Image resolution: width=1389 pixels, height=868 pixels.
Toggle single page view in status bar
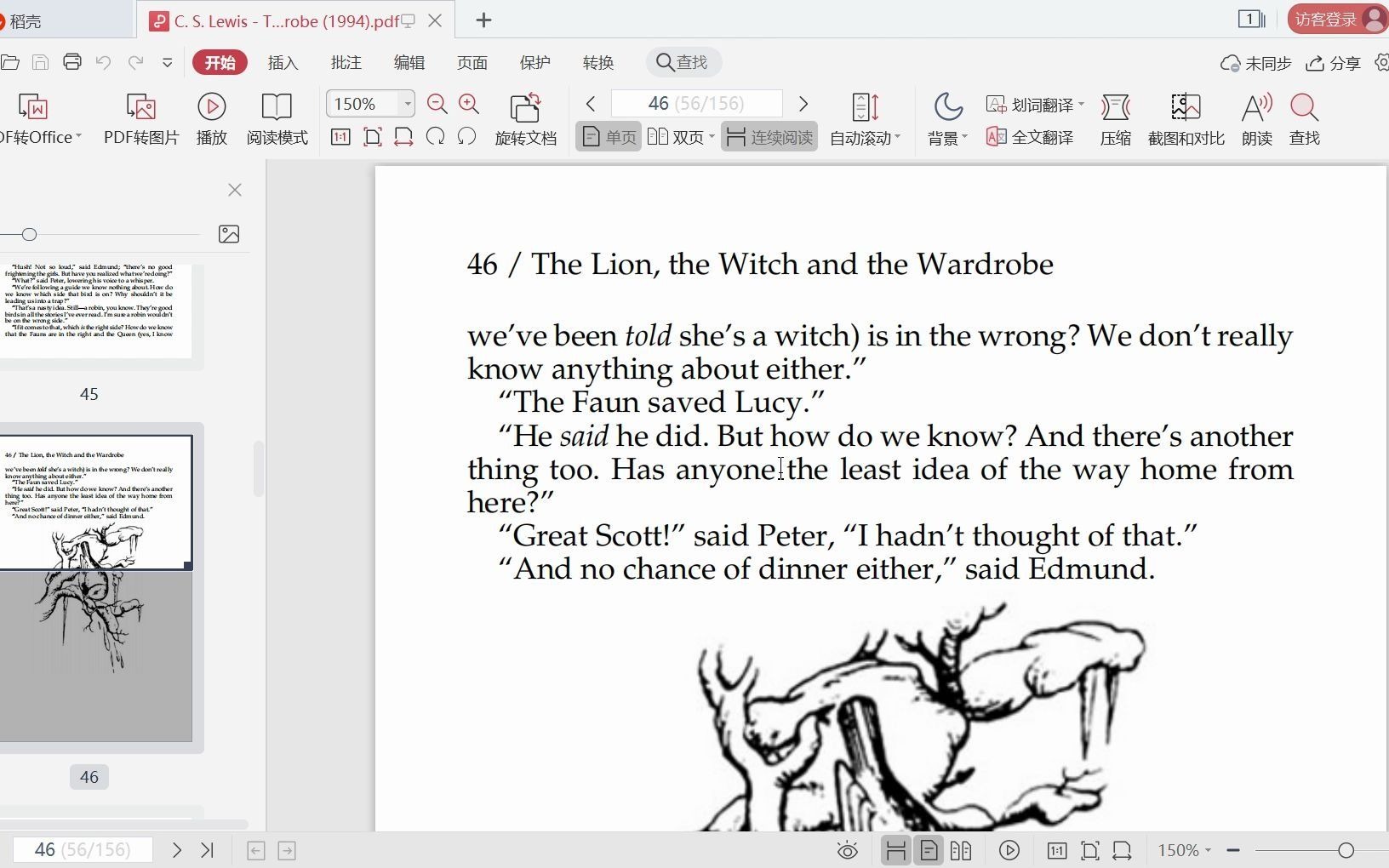(x=929, y=850)
